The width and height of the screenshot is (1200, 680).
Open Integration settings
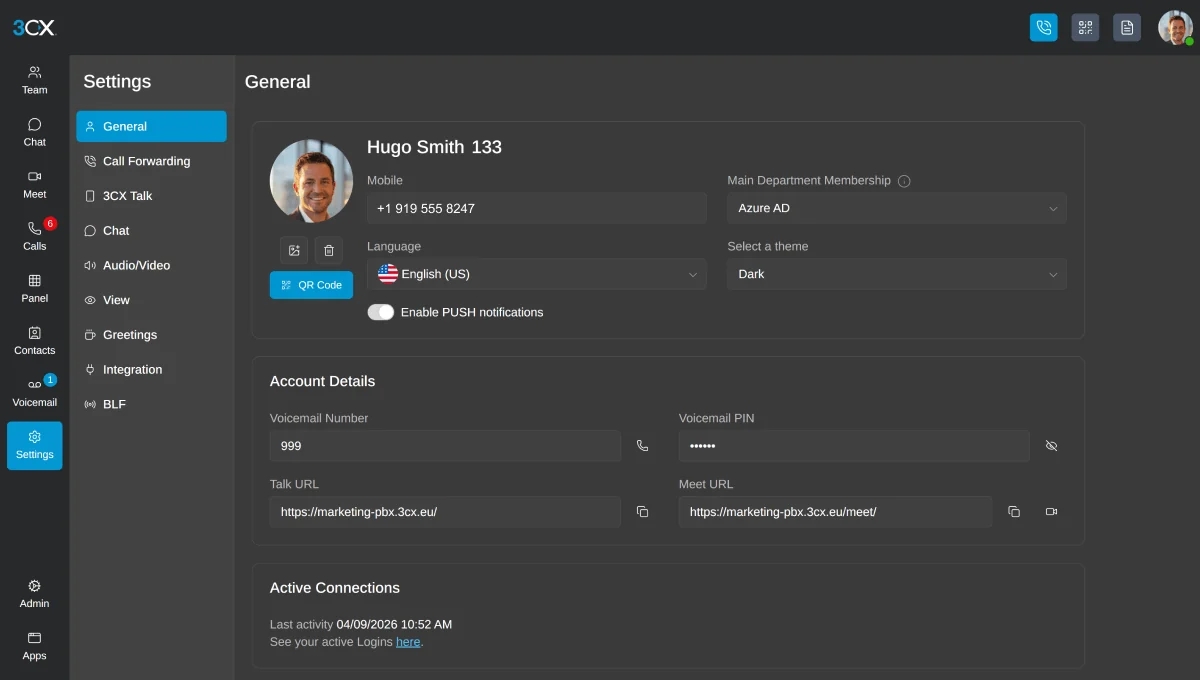click(x=151, y=369)
